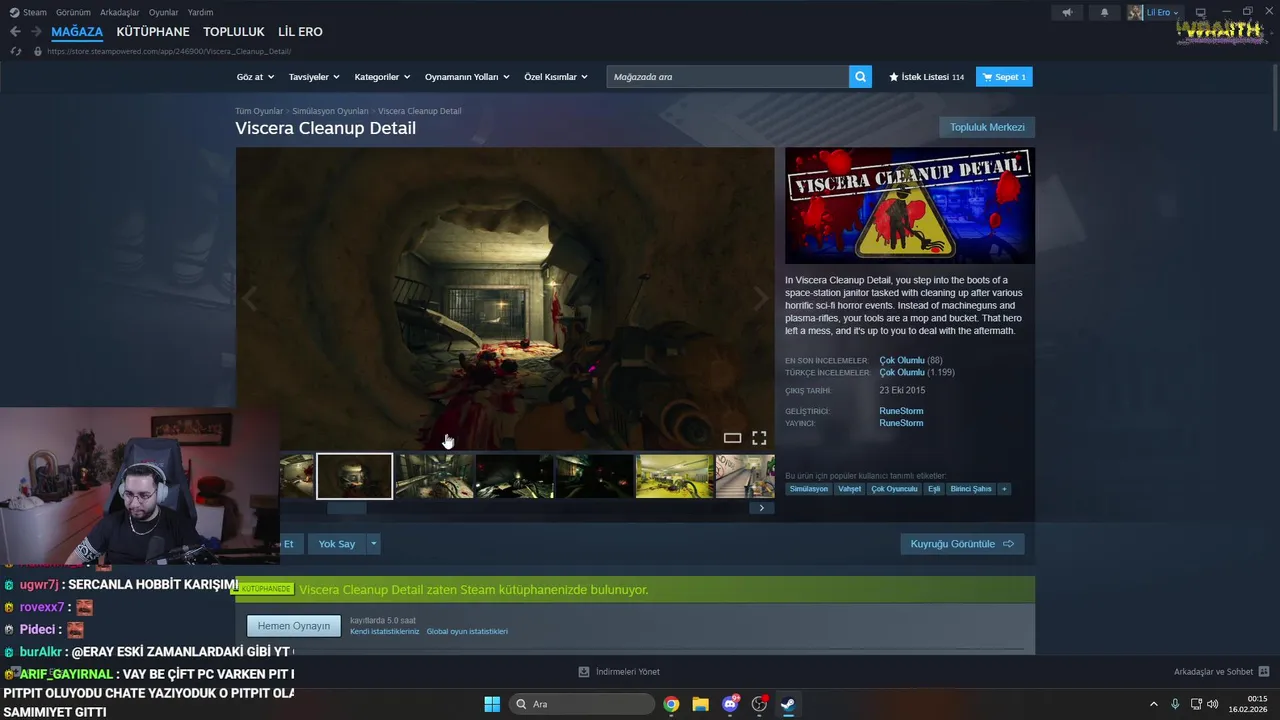This screenshot has width=1280, height=720.
Task: Open Friends and Chat icon
Action: coord(1263,672)
